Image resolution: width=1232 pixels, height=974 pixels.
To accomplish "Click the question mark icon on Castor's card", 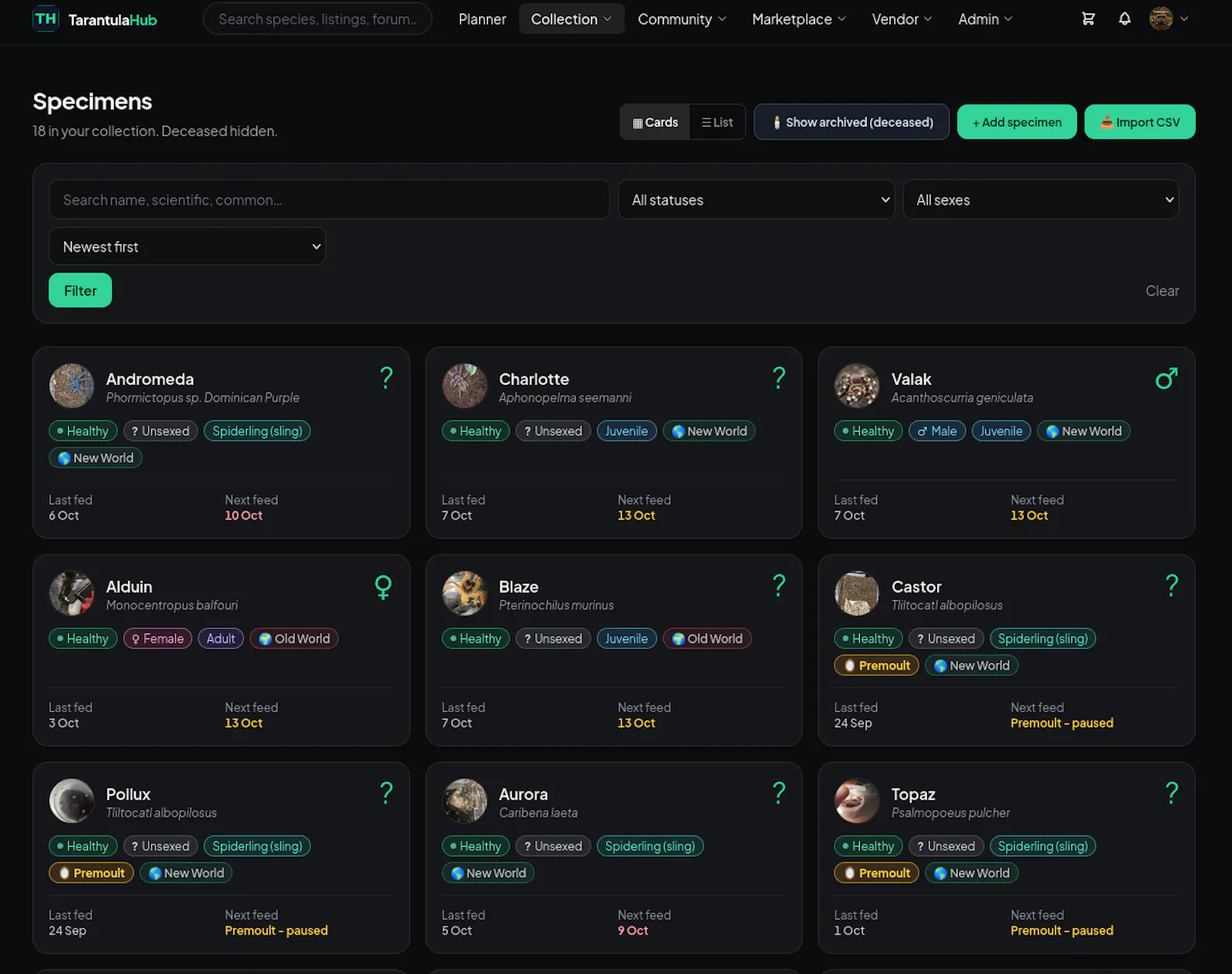I will 1172,585.
